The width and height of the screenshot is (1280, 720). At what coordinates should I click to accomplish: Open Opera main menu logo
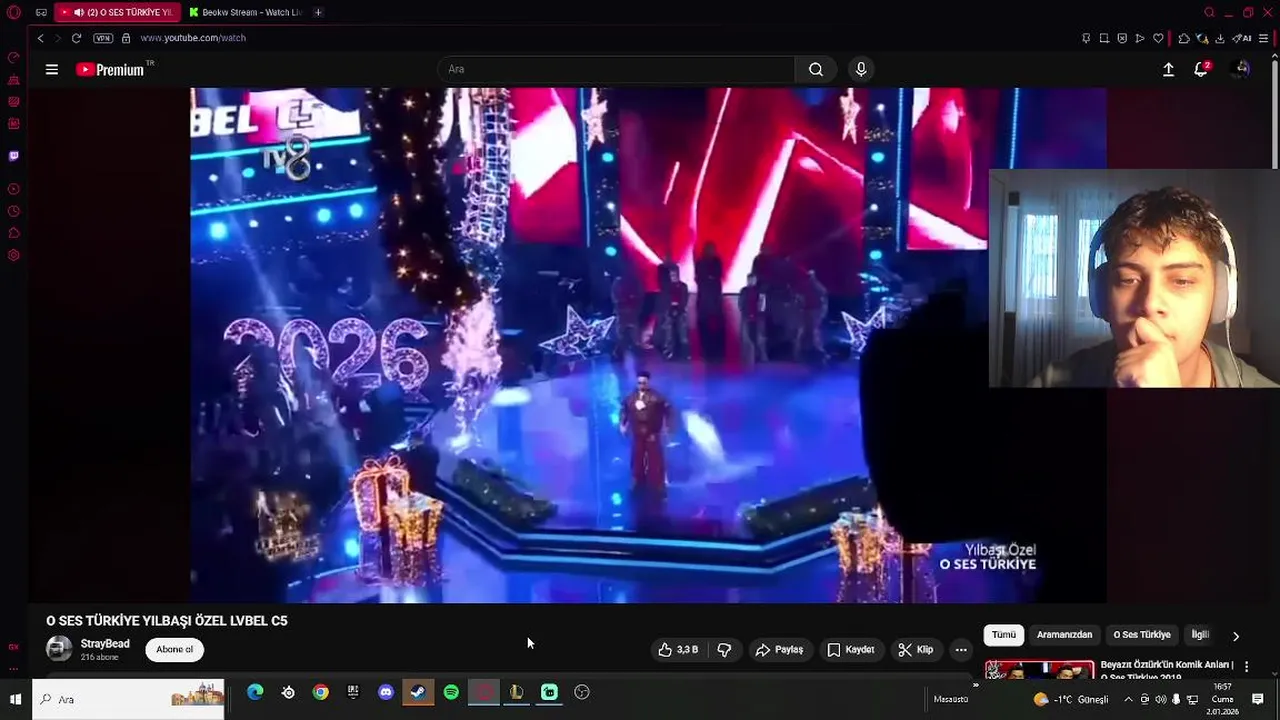click(x=13, y=12)
